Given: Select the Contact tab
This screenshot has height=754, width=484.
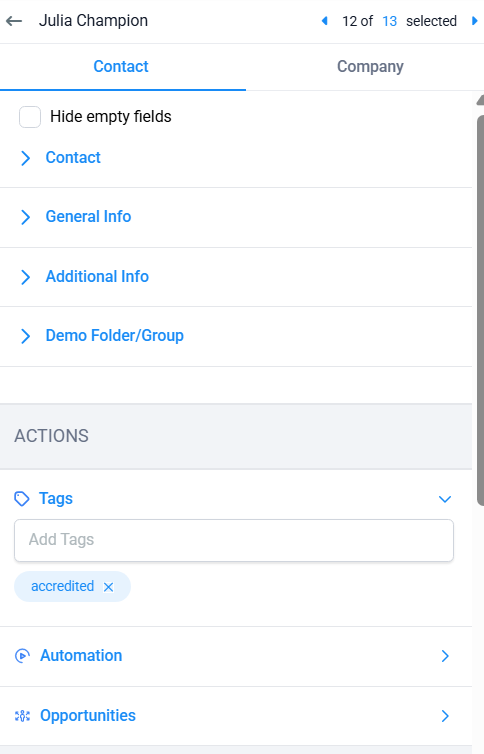Looking at the screenshot, I should pos(121,66).
